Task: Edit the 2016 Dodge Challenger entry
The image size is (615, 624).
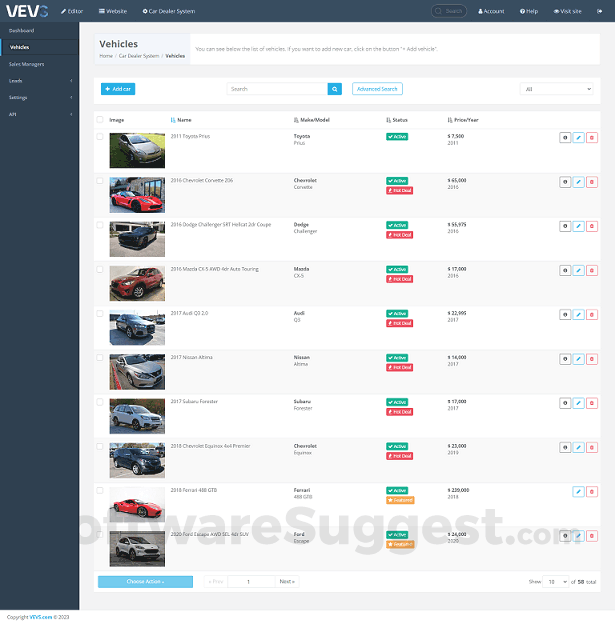Action: pos(578,226)
